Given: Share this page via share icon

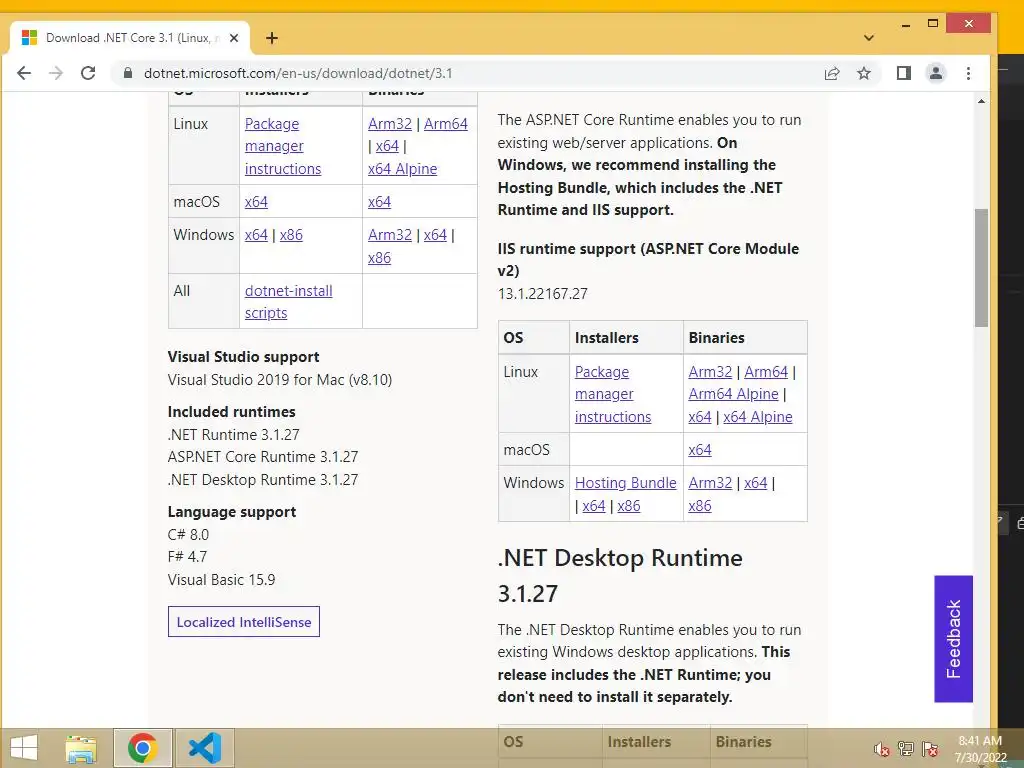Looking at the screenshot, I should (x=832, y=73).
